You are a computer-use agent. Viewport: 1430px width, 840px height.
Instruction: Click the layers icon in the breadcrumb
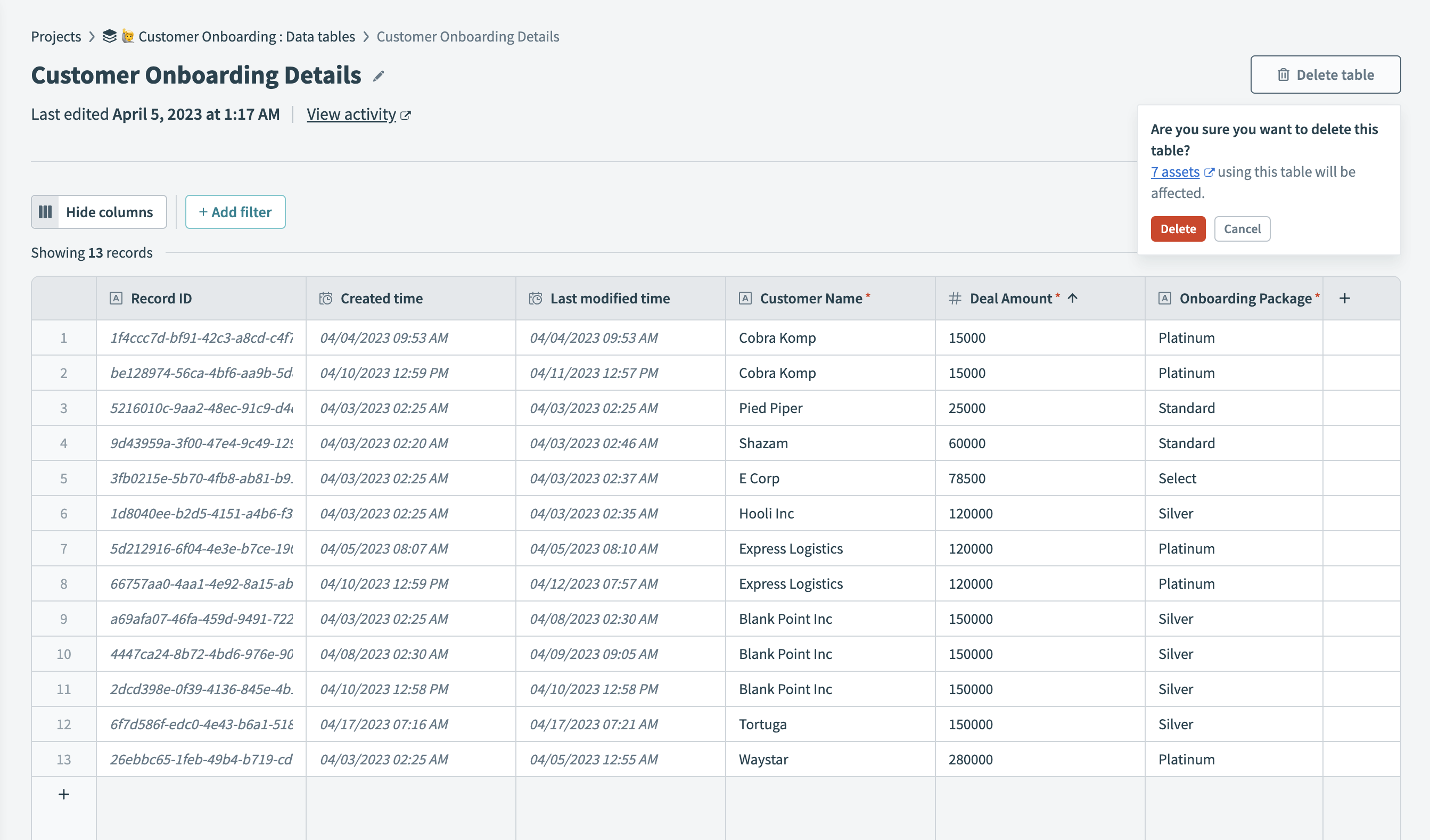pyautogui.click(x=109, y=36)
